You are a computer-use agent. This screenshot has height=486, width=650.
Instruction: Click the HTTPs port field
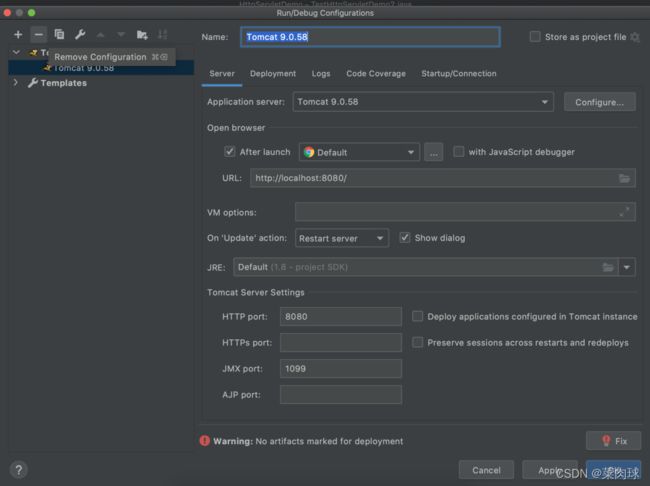pyautogui.click(x=341, y=343)
